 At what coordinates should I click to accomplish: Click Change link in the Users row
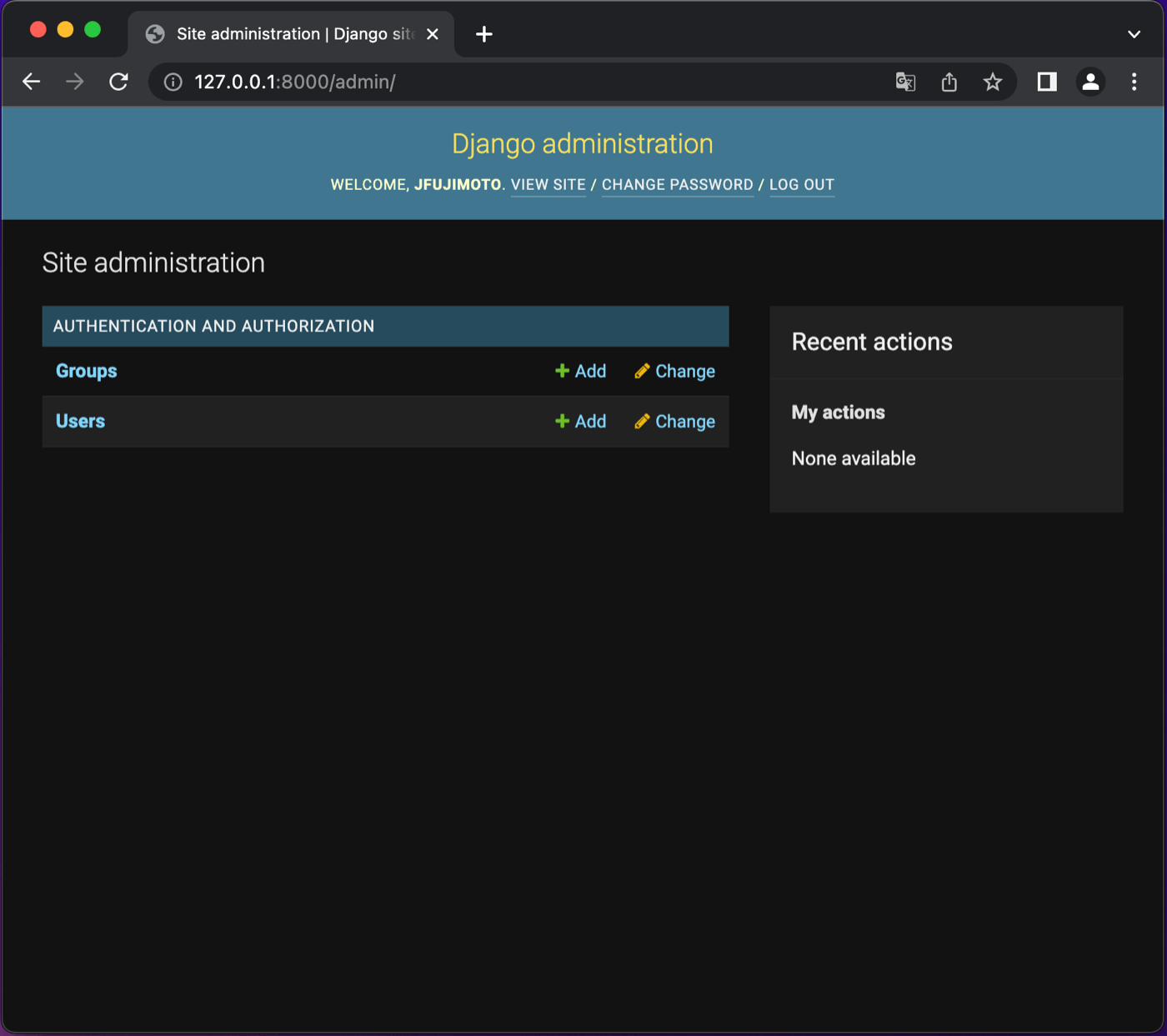point(675,421)
